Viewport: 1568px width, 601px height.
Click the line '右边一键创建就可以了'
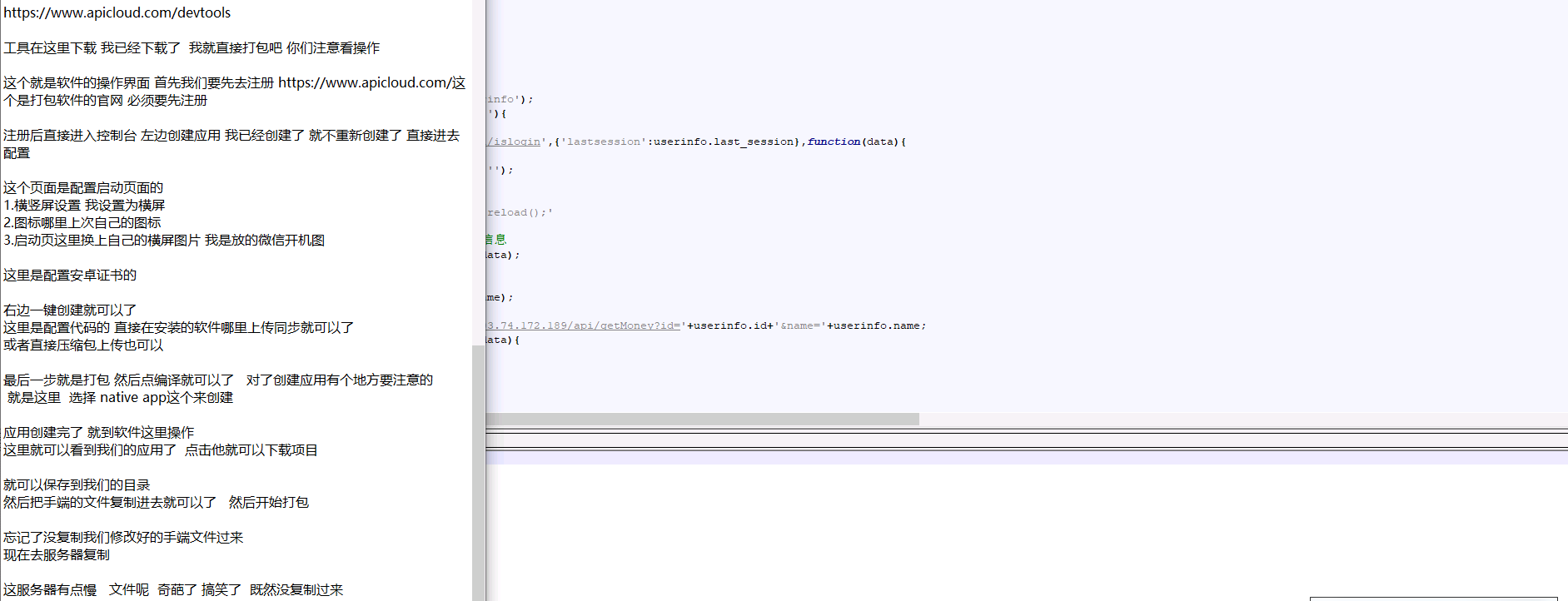[x=70, y=310]
